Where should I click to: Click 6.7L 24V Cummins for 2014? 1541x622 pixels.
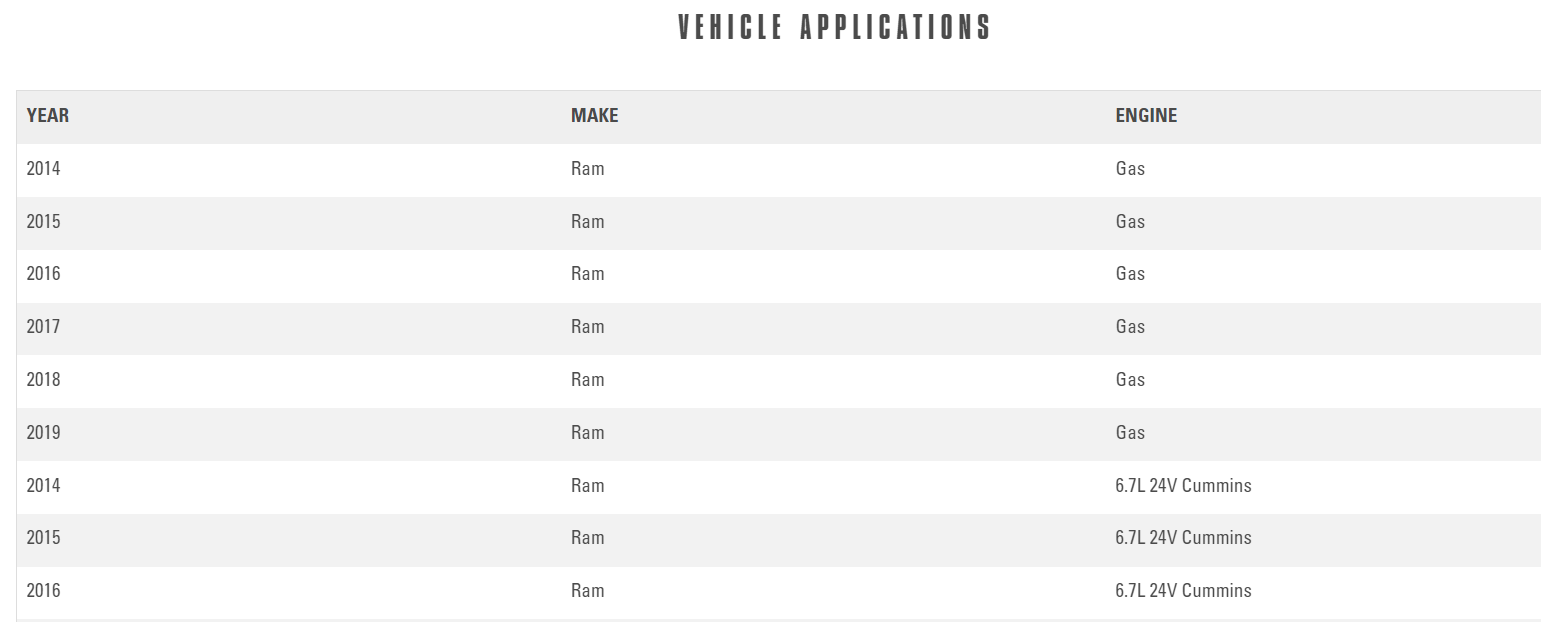coord(1183,486)
